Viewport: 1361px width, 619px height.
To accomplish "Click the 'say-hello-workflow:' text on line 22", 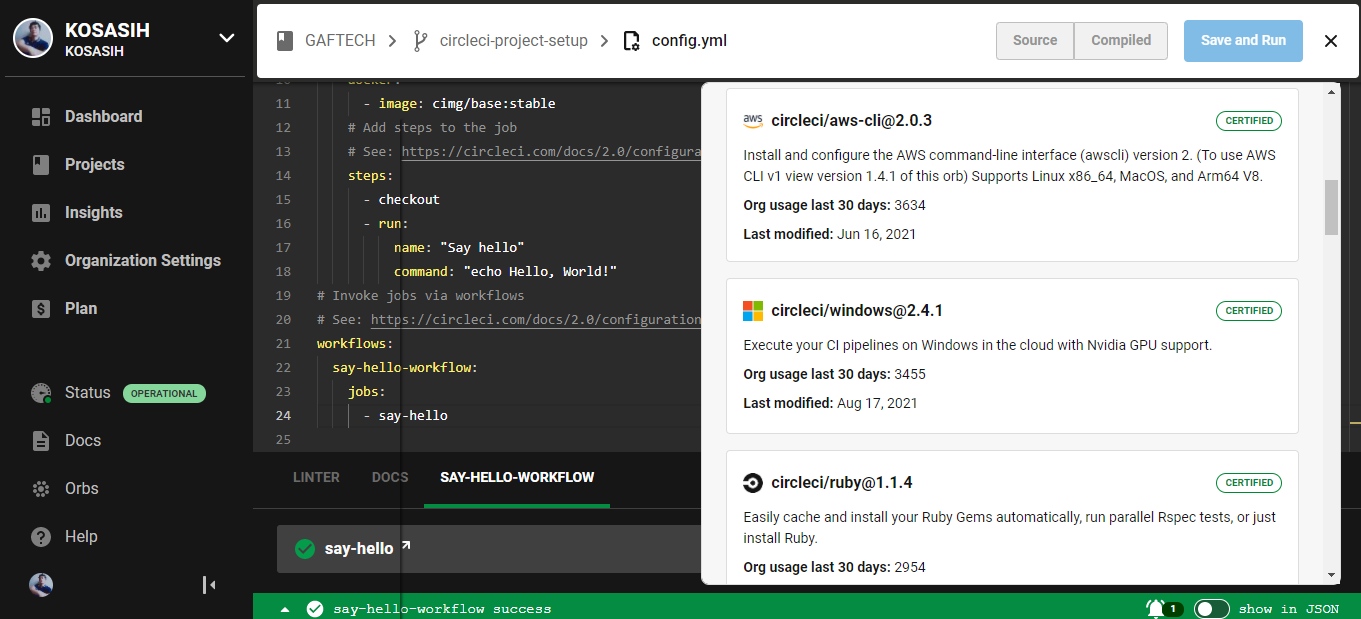I will click(x=405, y=368).
